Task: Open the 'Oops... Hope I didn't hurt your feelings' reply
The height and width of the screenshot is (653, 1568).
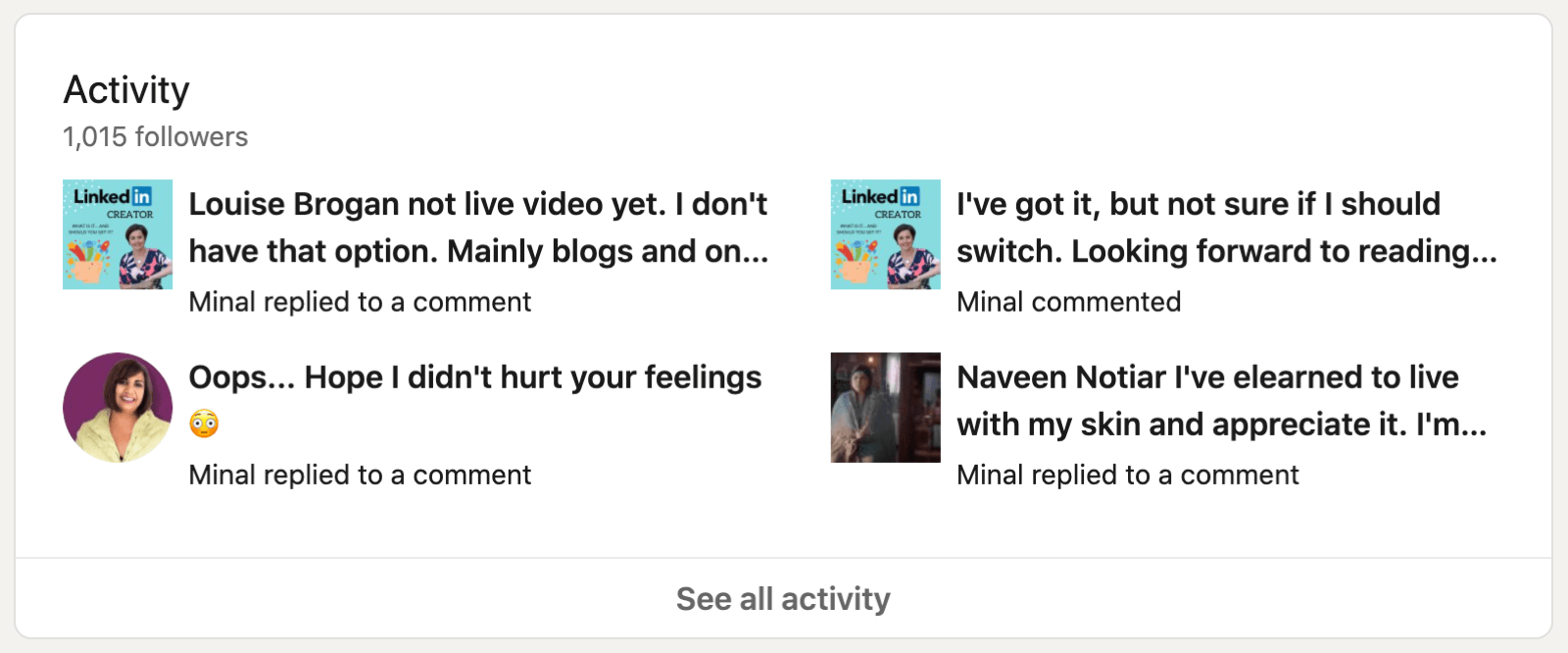Action: (x=475, y=400)
